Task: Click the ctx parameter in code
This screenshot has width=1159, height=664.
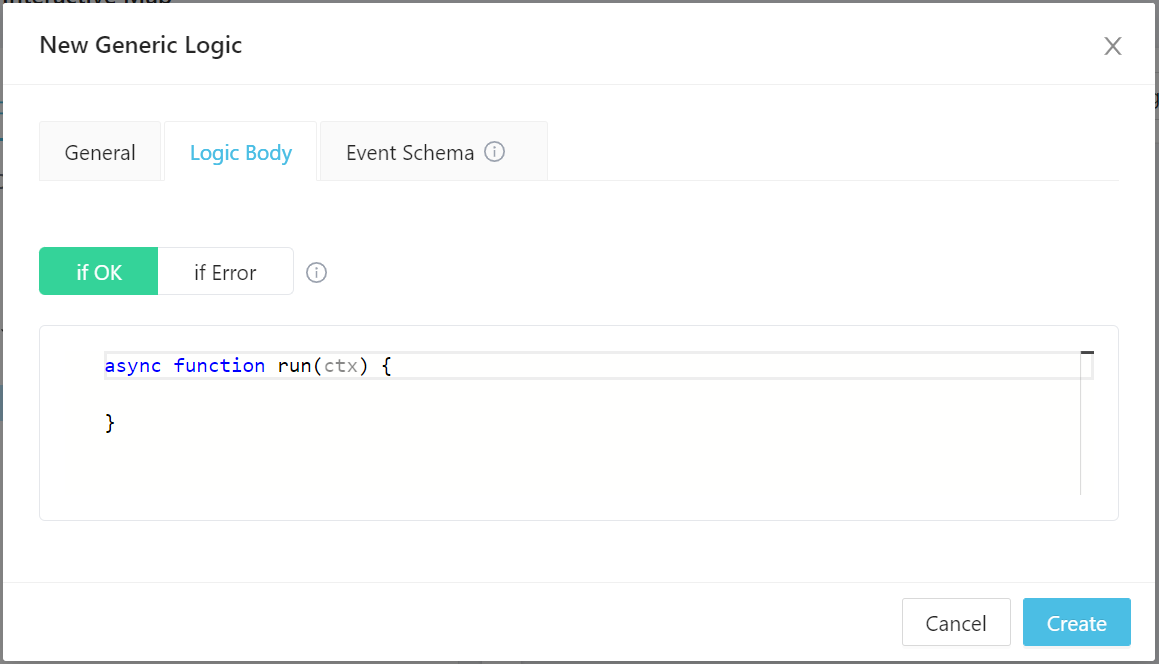Action: point(341,366)
